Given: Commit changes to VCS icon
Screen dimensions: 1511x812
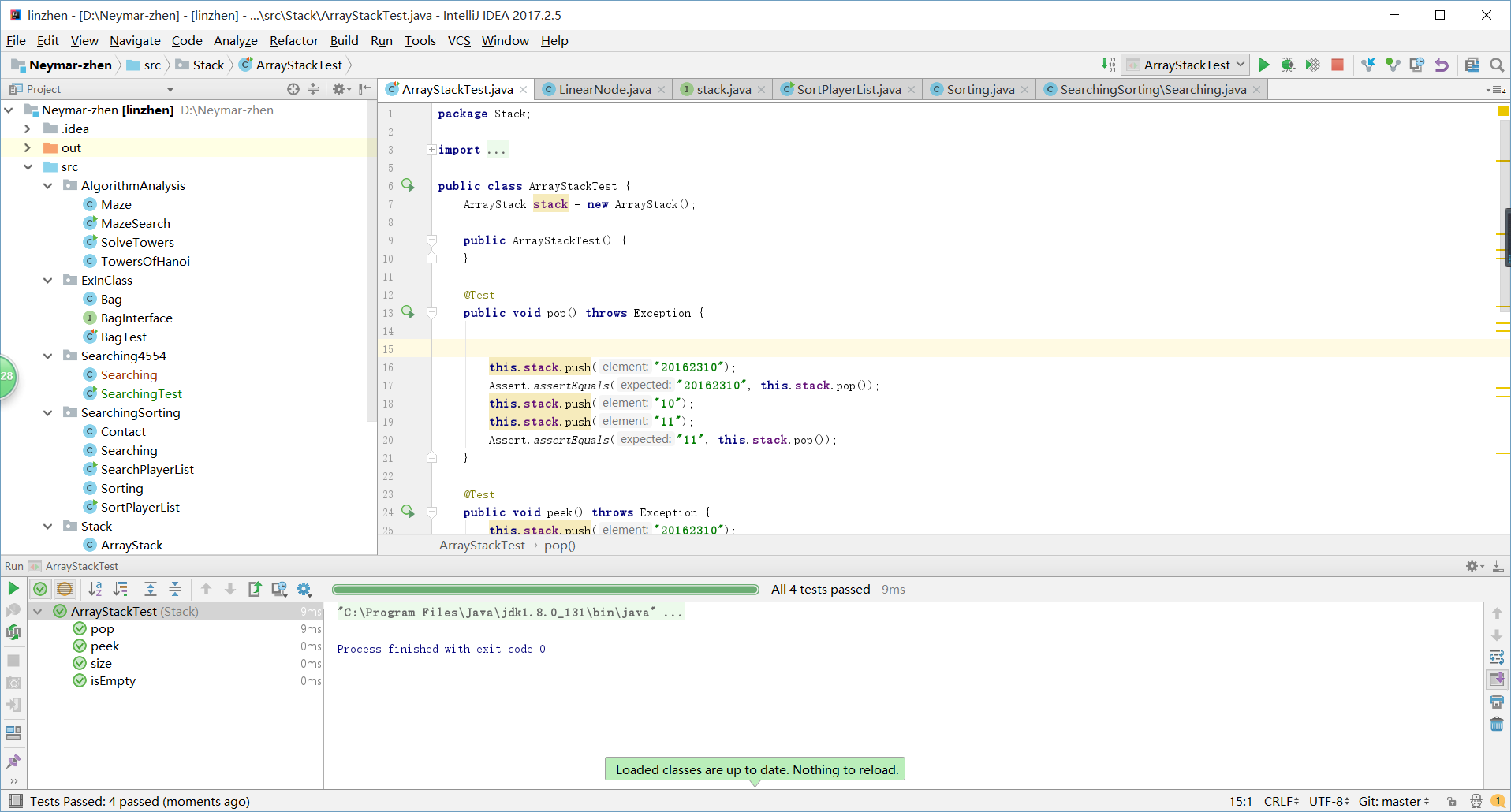Looking at the screenshot, I should [x=1393, y=65].
